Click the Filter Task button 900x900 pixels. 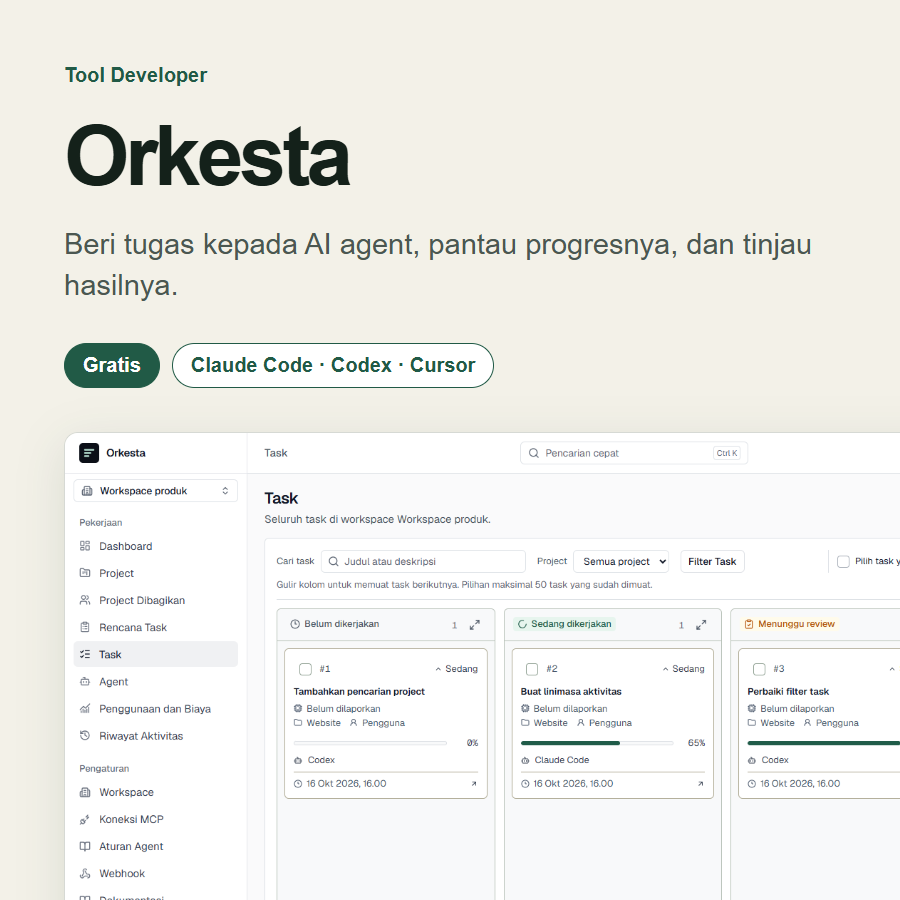(712, 561)
